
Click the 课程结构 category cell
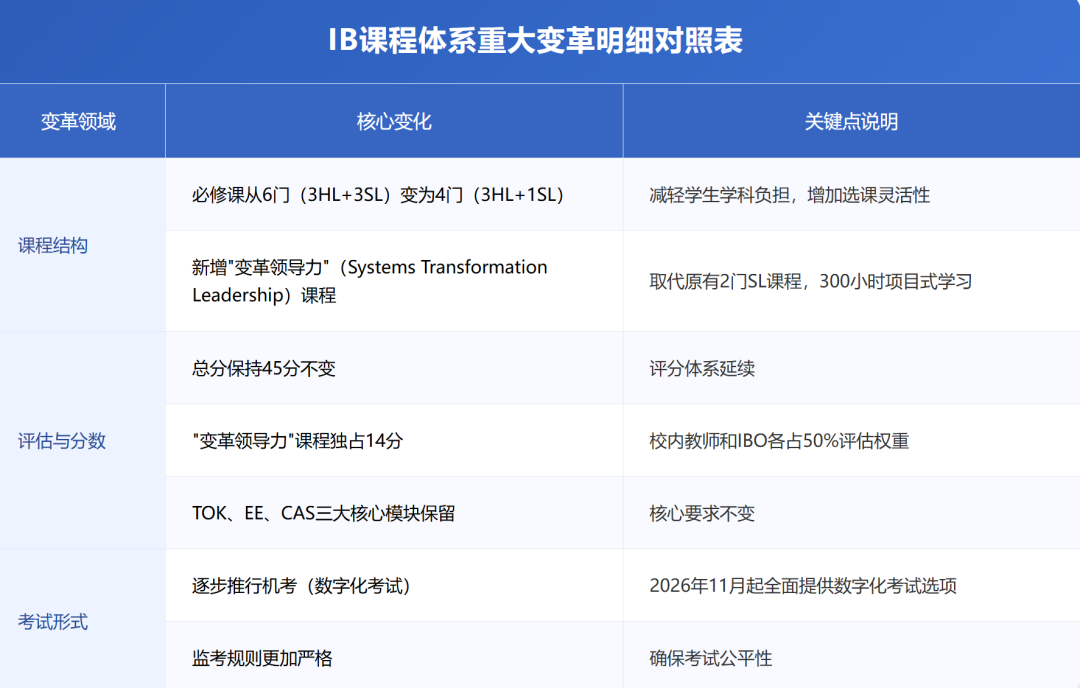(83, 245)
